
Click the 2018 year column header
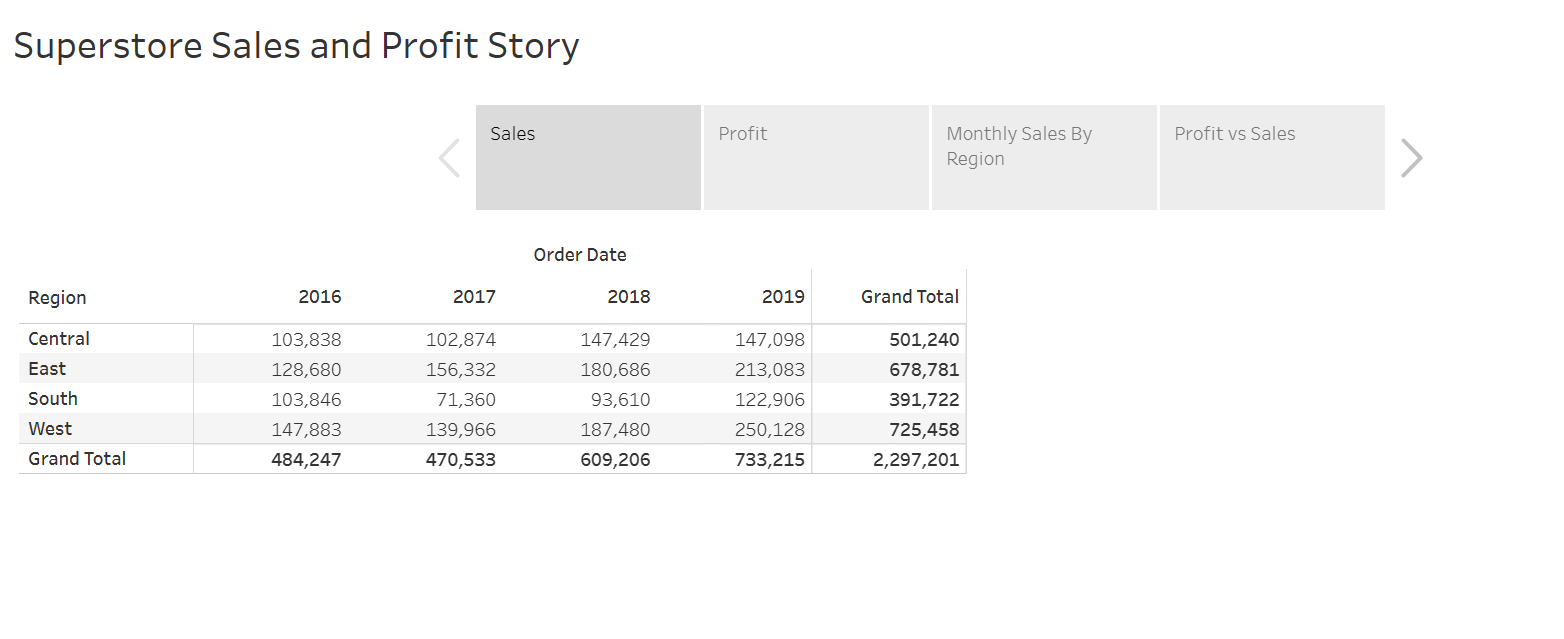click(629, 296)
